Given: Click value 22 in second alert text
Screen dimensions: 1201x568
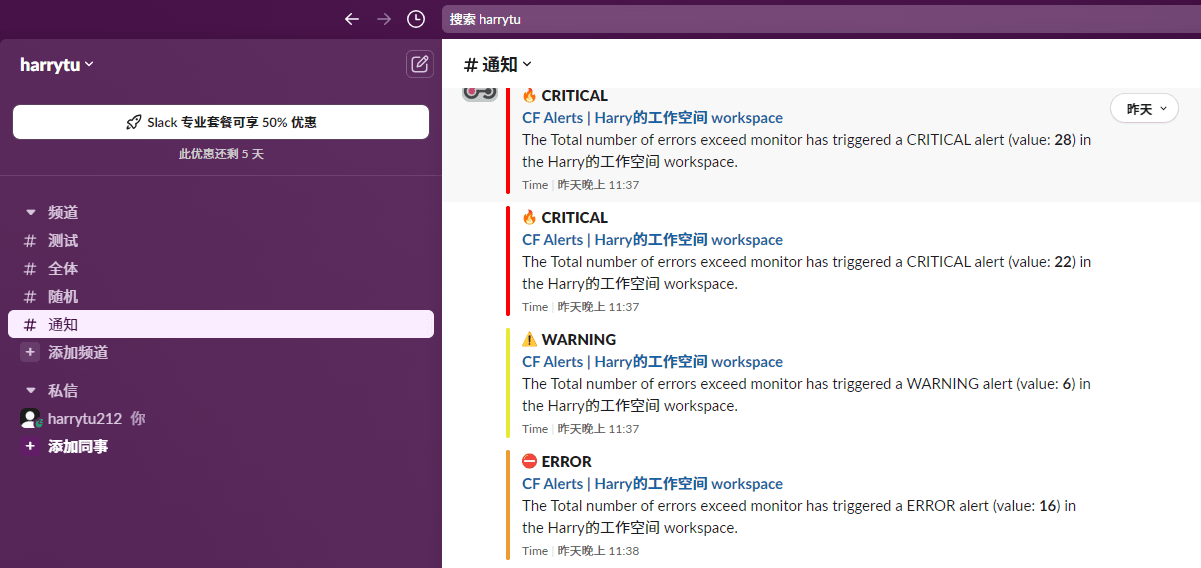Looking at the screenshot, I should click(1063, 262).
